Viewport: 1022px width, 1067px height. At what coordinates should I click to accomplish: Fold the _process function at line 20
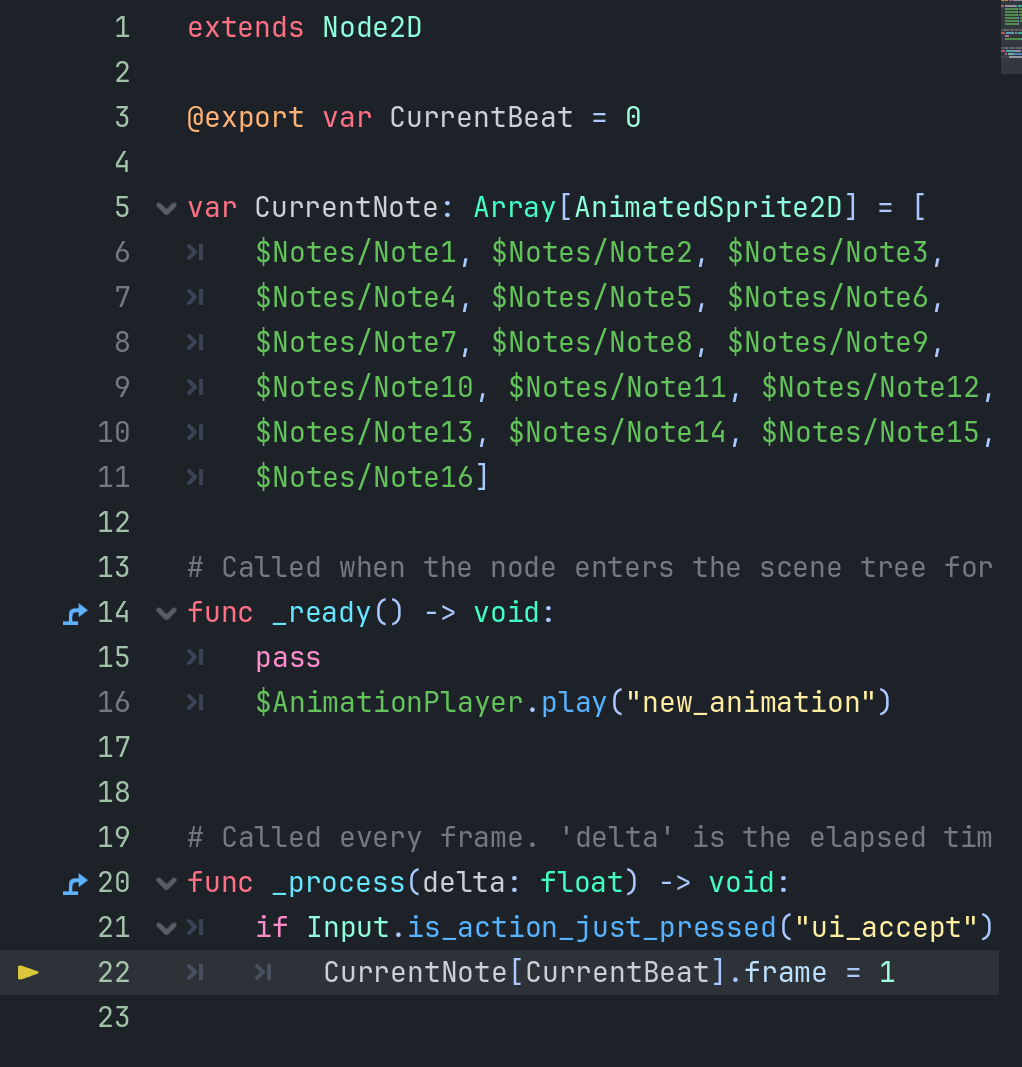[x=166, y=884]
